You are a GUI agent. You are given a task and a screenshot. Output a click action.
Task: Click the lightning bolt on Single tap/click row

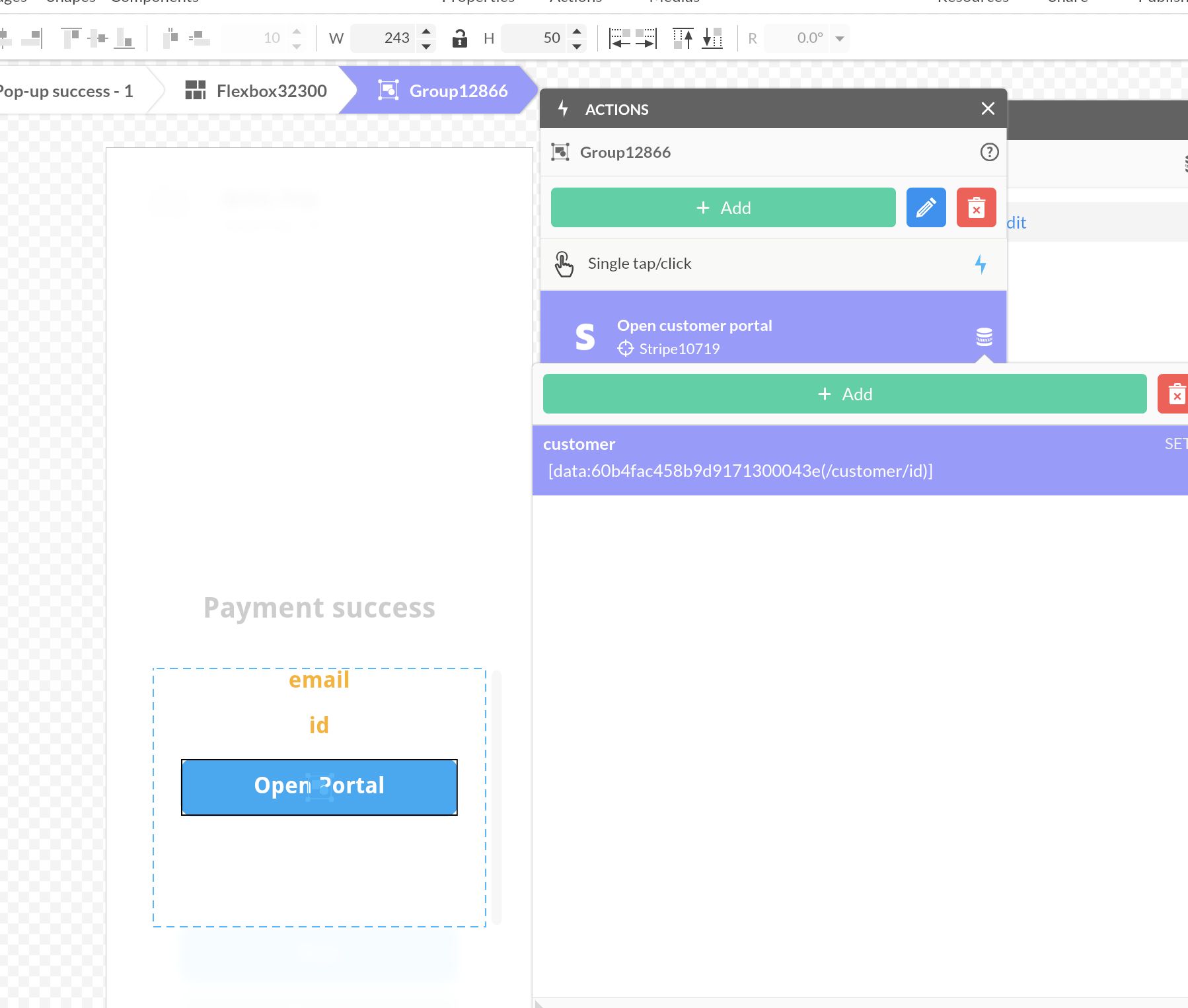(x=982, y=264)
